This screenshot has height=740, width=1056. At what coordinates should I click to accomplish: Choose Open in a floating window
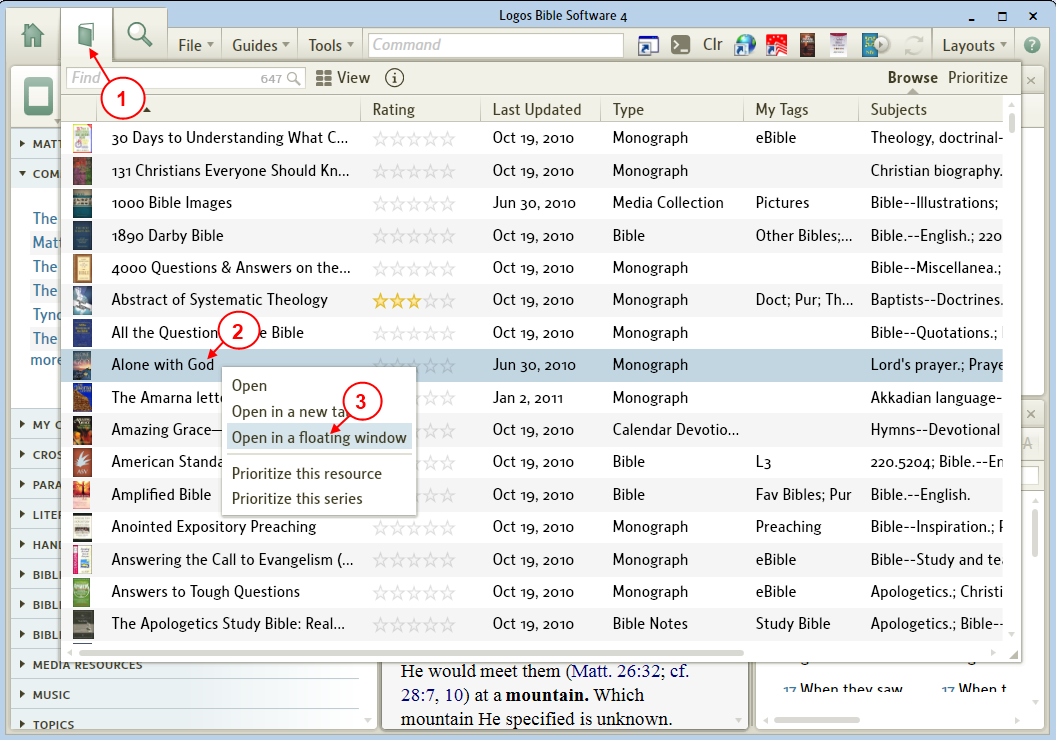click(x=319, y=438)
